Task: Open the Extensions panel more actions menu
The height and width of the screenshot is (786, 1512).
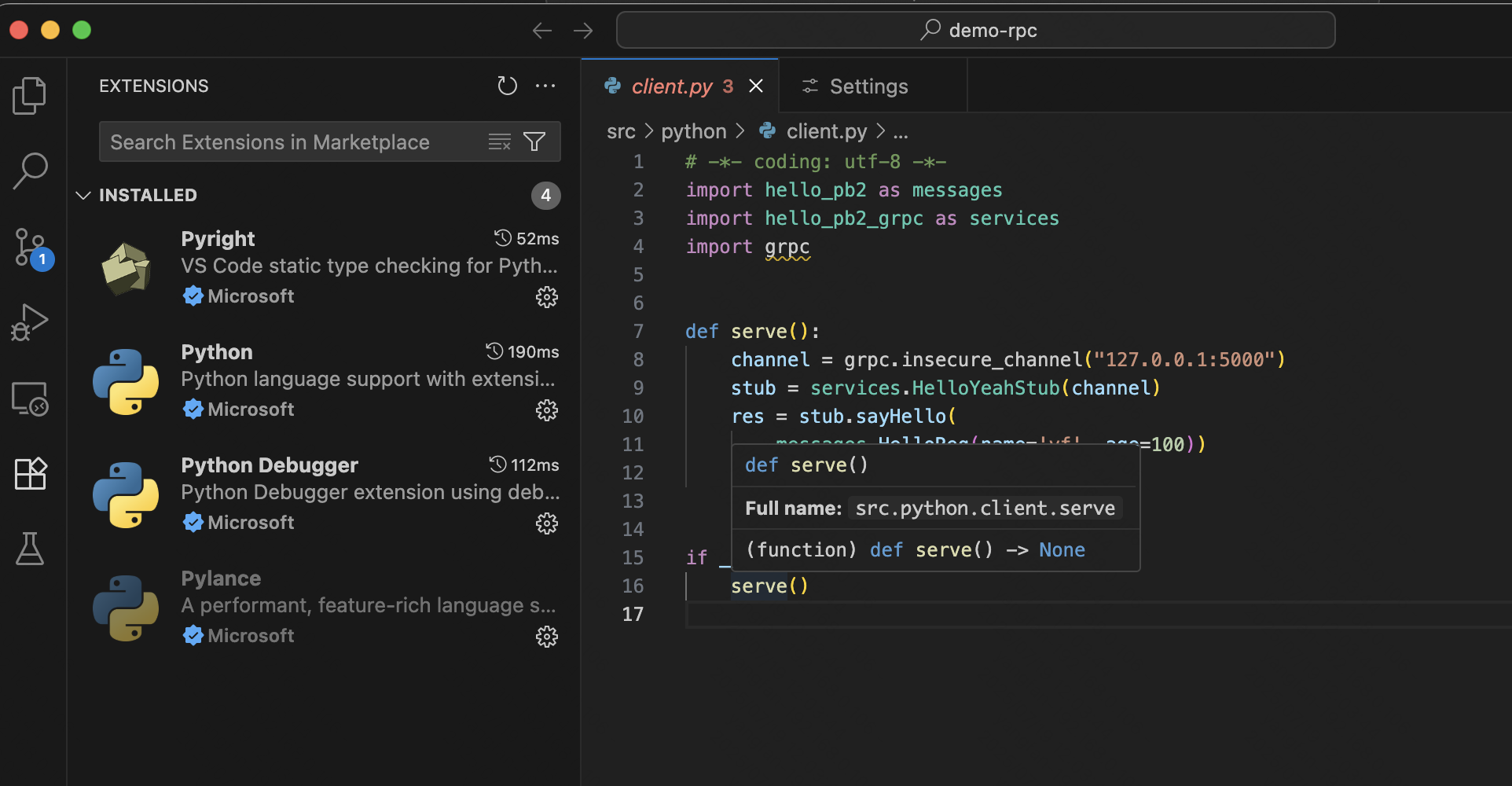Action: (545, 86)
